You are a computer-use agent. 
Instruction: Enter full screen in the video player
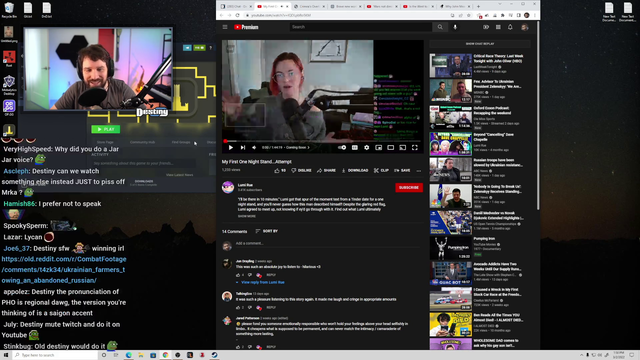pos(415,147)
